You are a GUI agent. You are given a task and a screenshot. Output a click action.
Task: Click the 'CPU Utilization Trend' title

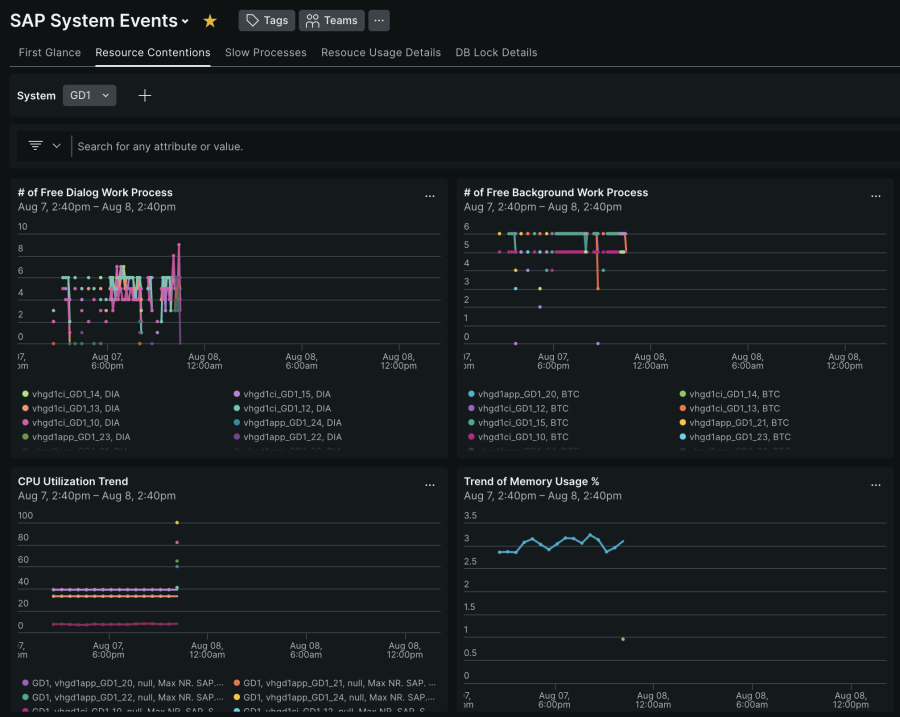click(73, 481)
